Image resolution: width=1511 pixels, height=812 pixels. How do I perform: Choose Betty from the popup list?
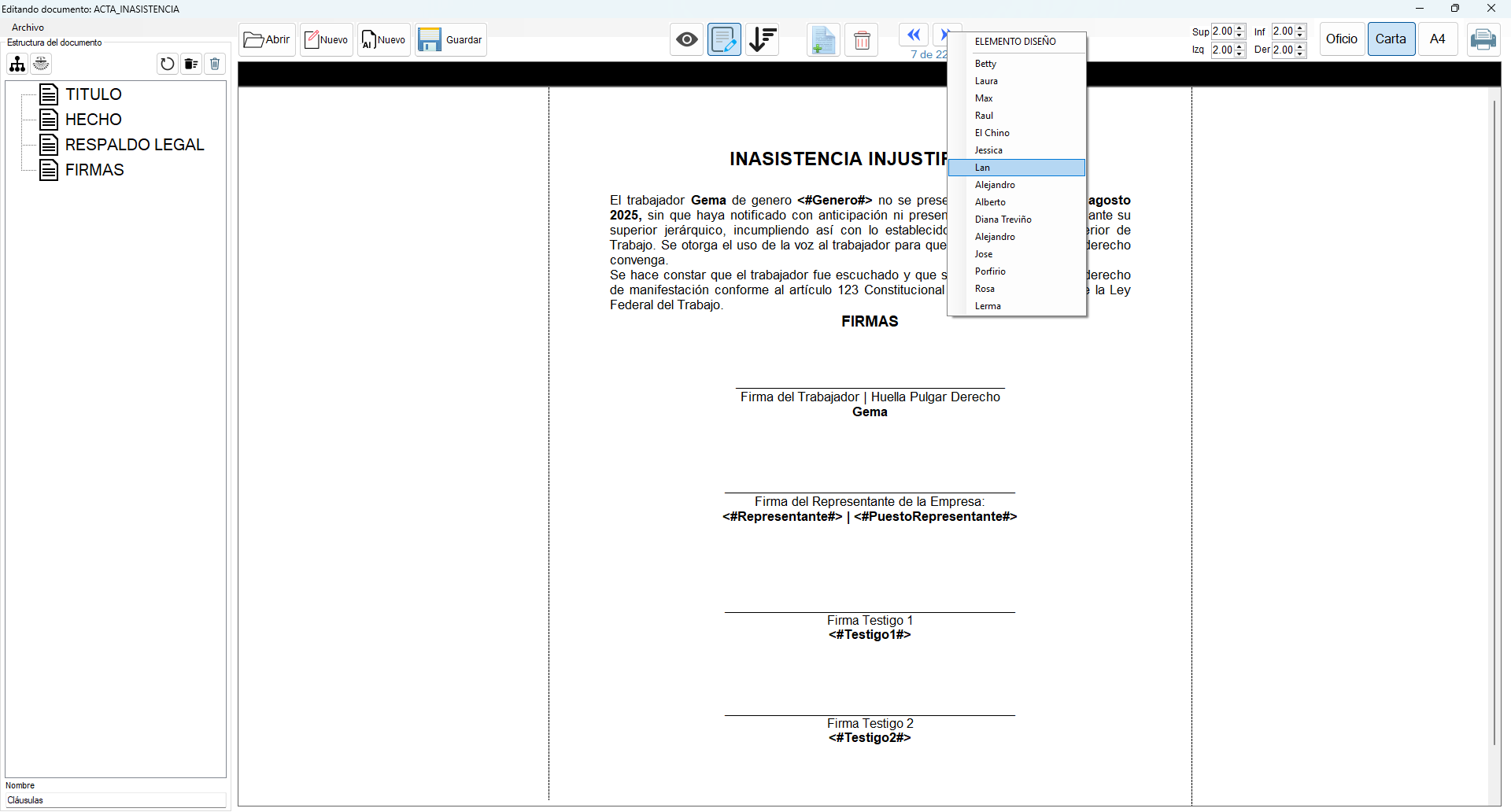tap(1017, 64)
